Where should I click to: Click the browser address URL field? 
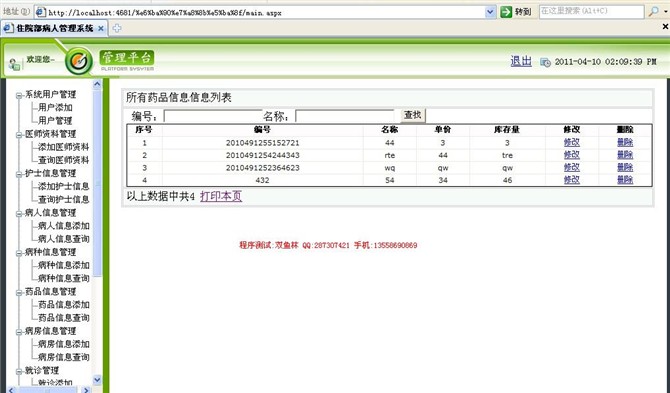coord(265,12)
